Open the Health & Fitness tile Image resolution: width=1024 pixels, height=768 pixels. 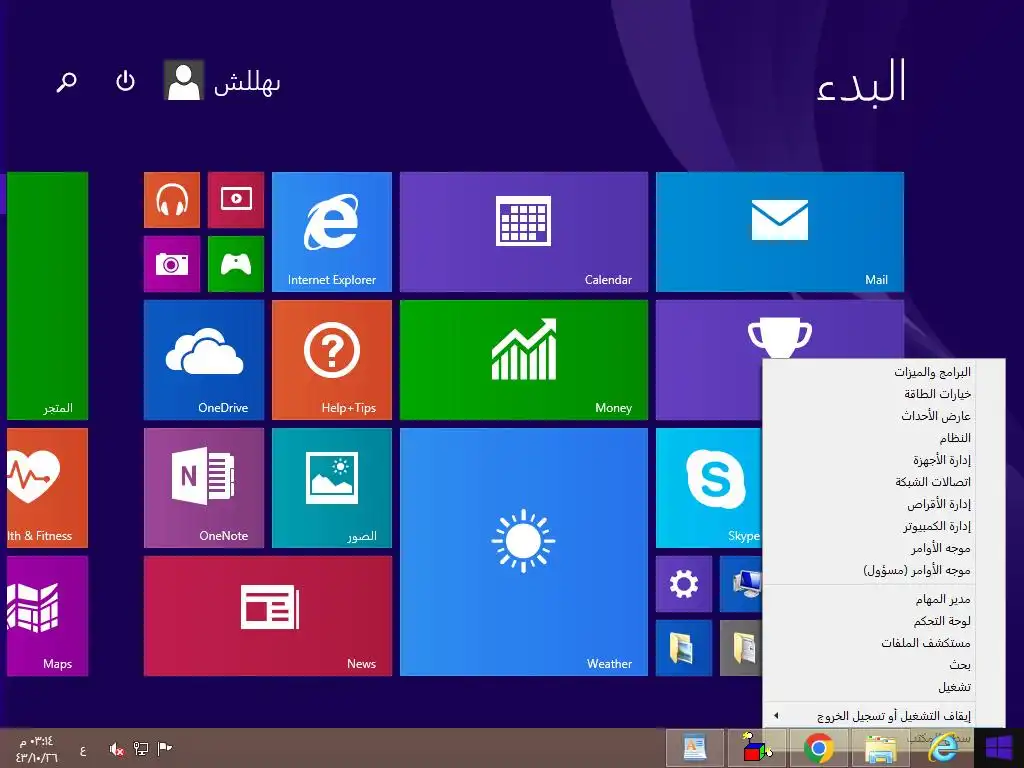(47, 488)
